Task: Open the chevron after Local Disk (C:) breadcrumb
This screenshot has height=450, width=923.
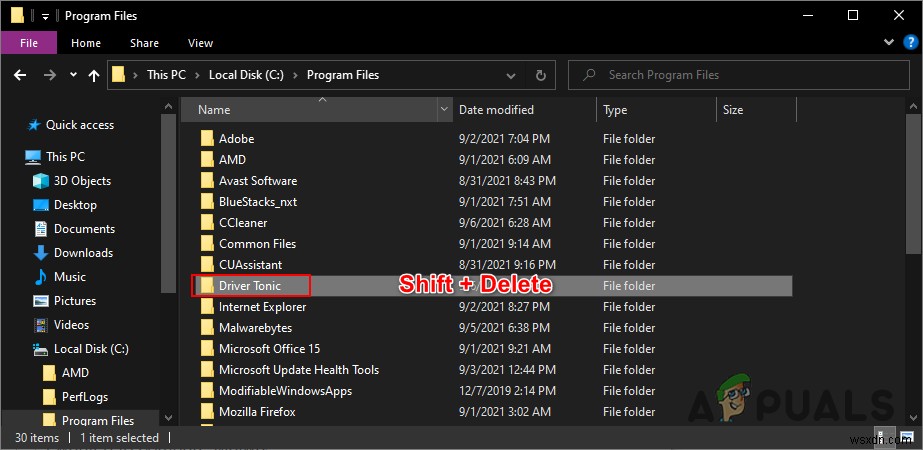Action: tap(296, 75)
